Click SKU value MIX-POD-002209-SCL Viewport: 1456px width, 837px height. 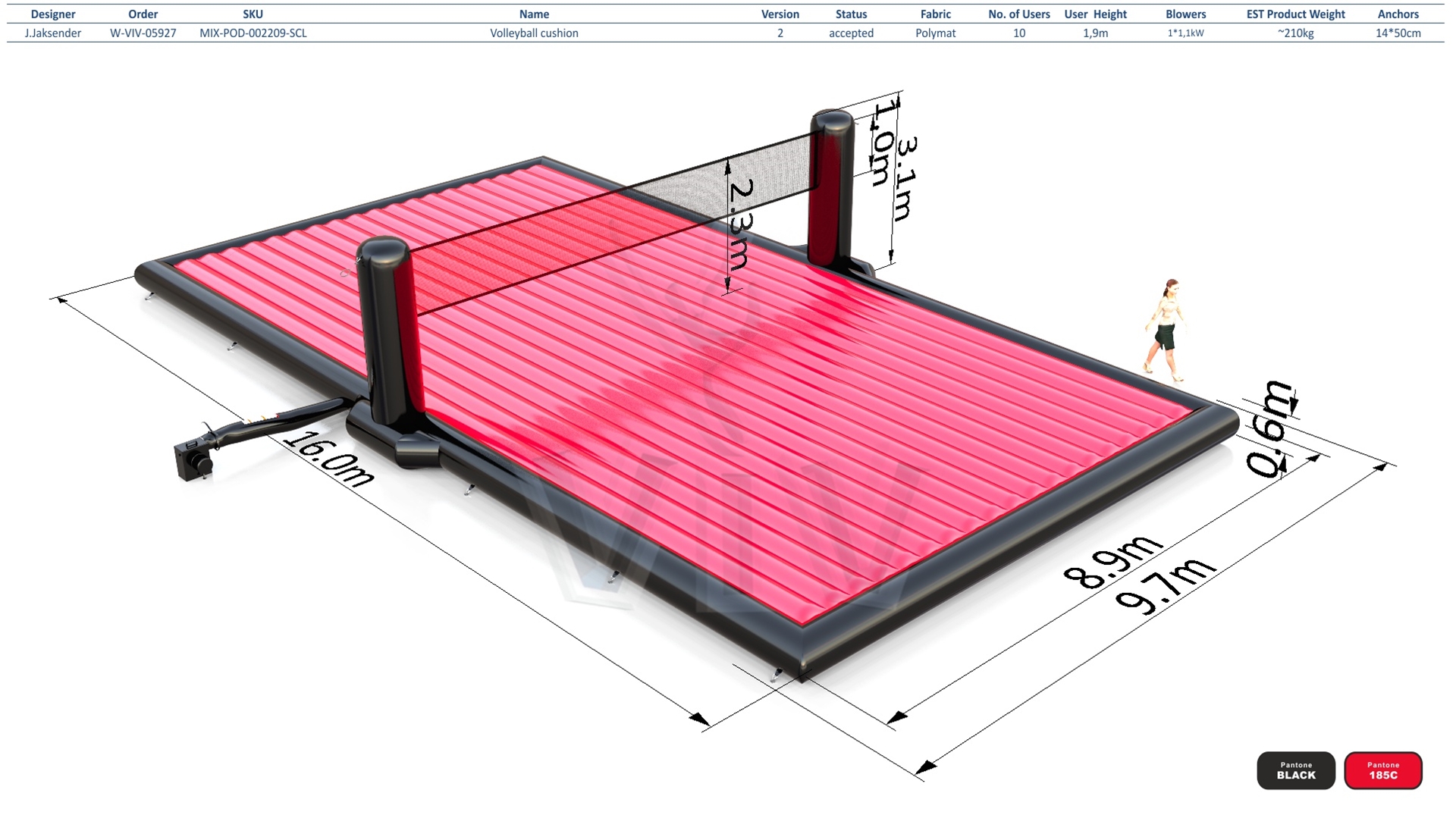(x=253, y=33)
